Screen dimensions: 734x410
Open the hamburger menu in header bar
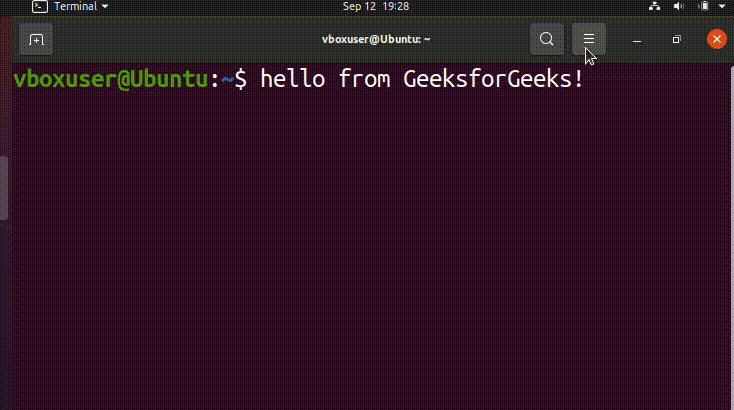tap(589, 39)
